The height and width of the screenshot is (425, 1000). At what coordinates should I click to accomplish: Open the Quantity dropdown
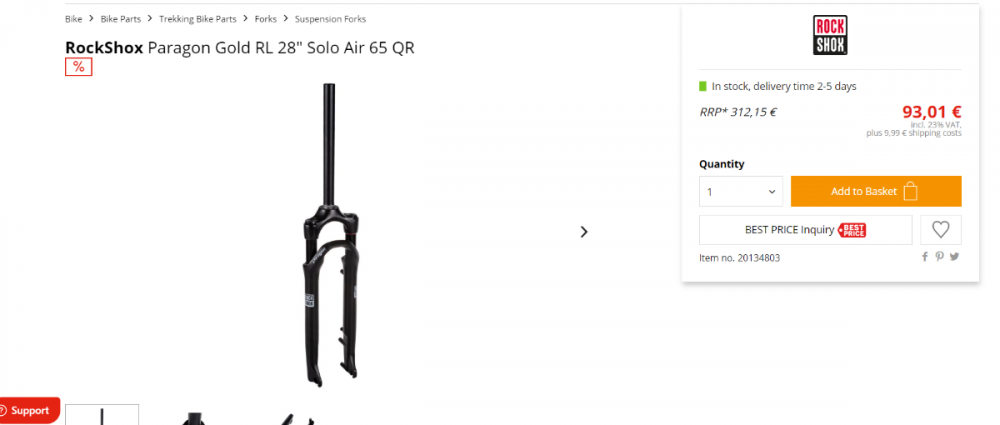coord(741,191)
